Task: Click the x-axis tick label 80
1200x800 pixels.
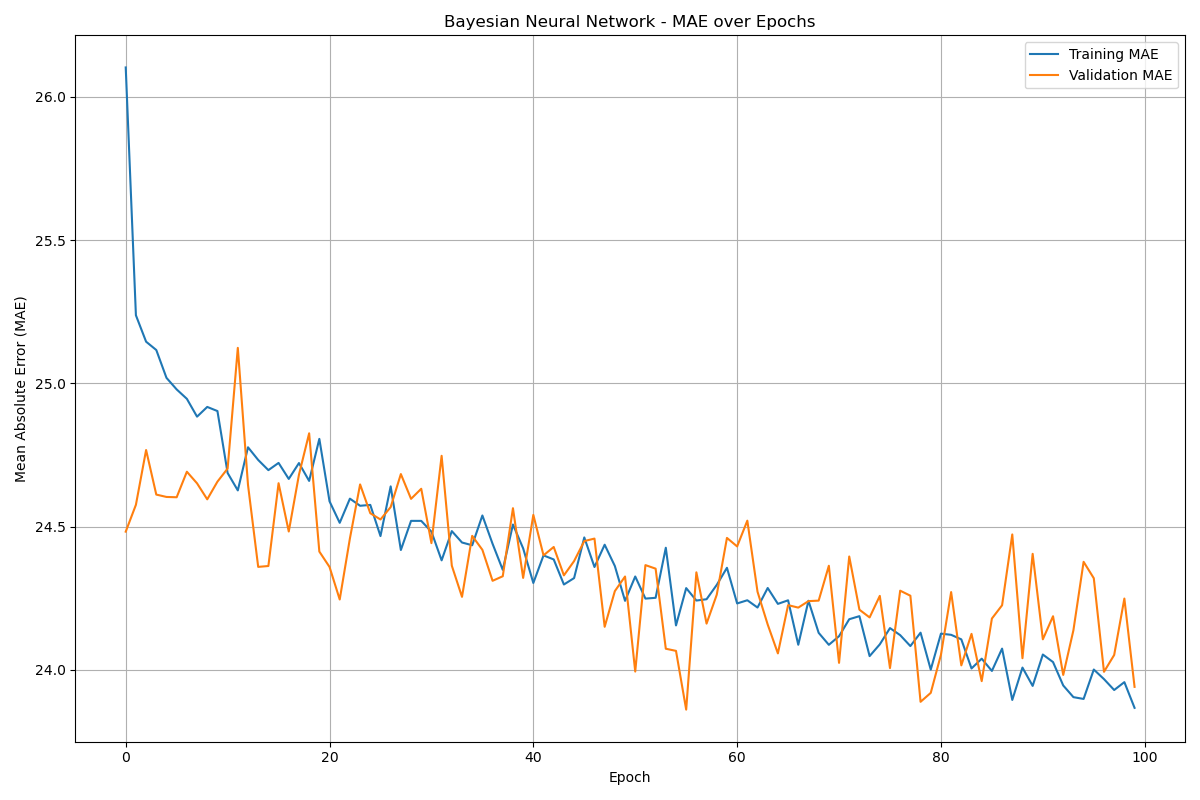Action: (941, 757)
